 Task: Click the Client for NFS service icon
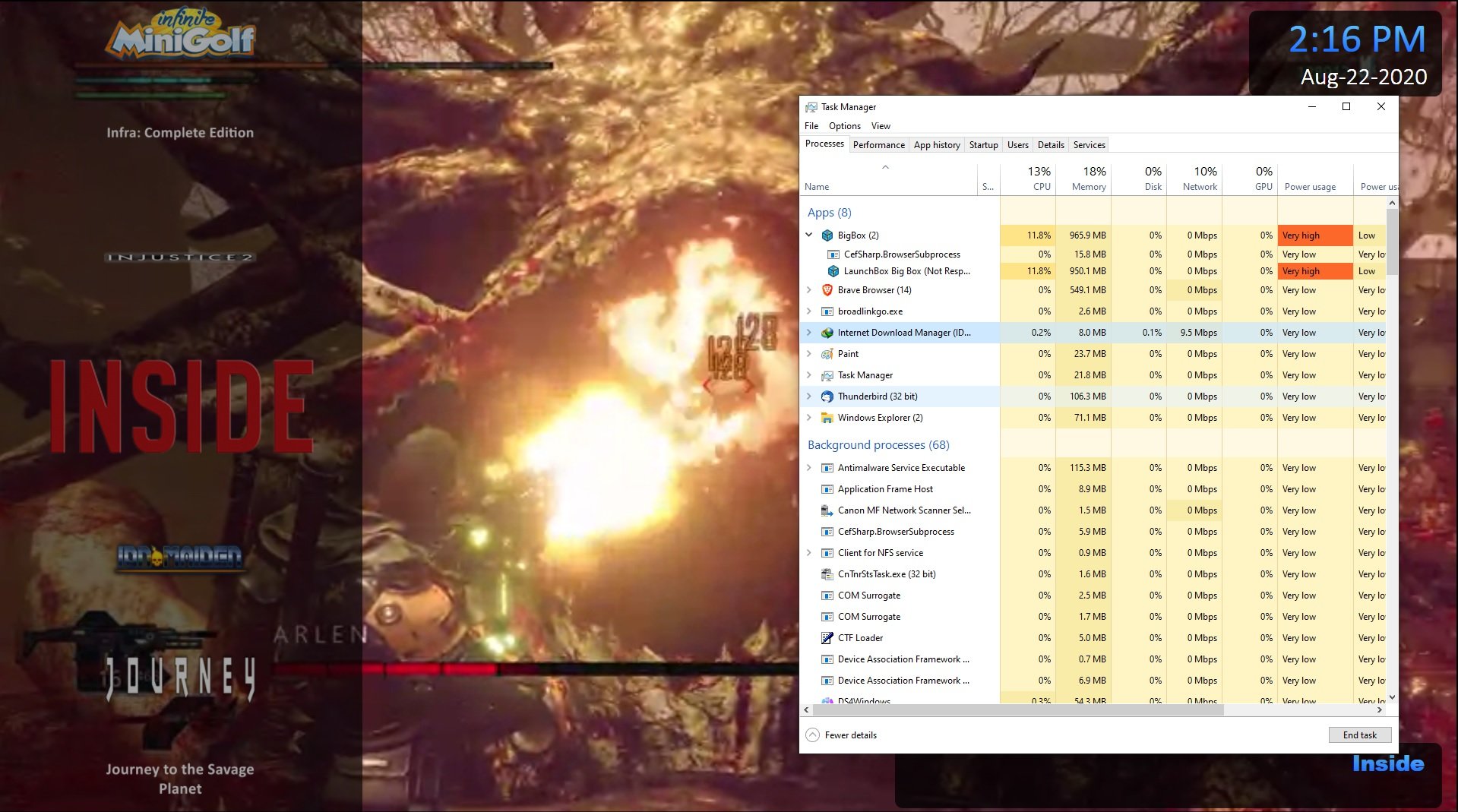827,553
